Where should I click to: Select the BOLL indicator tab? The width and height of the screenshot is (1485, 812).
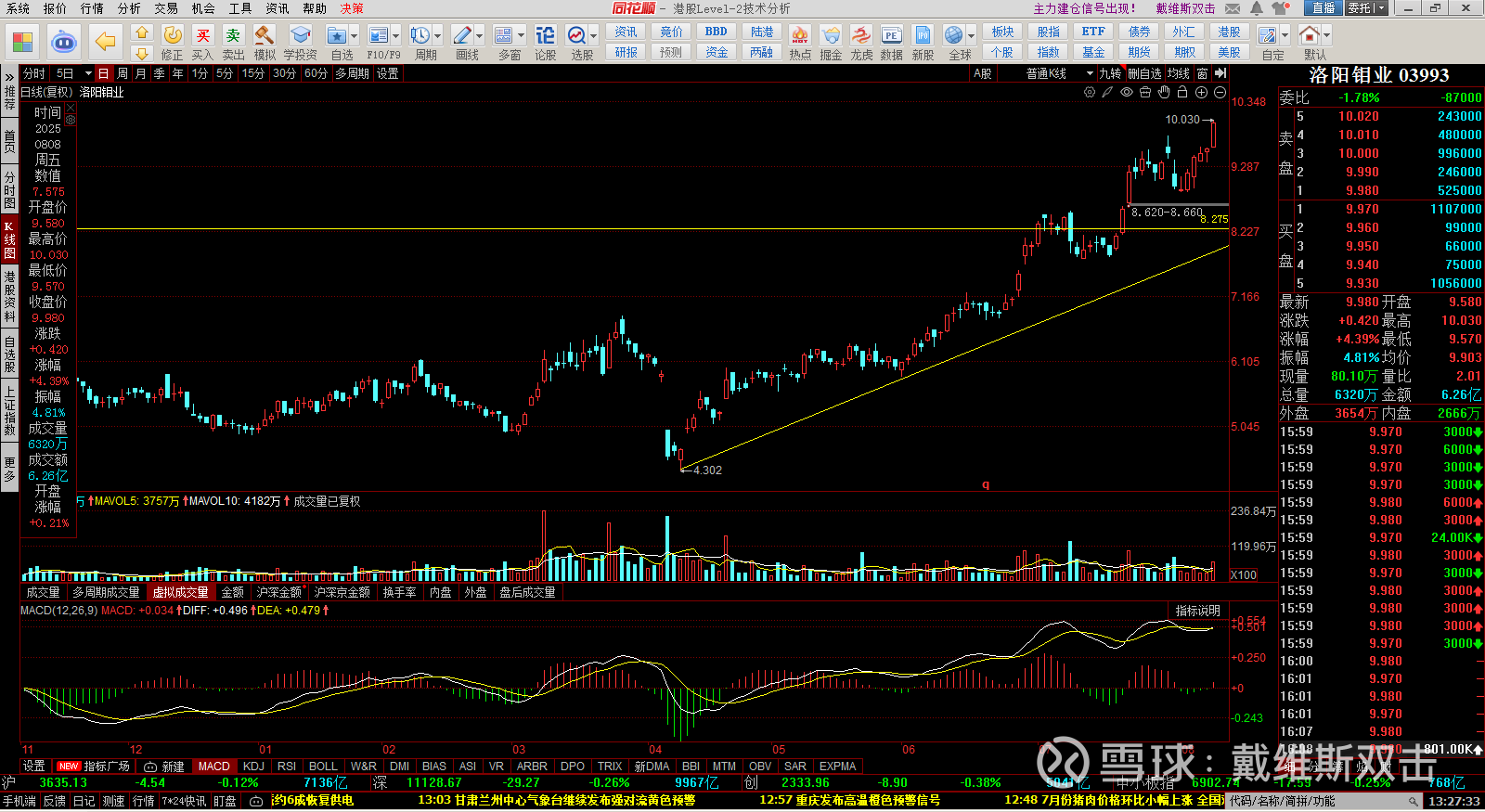(x=323, y=767)
